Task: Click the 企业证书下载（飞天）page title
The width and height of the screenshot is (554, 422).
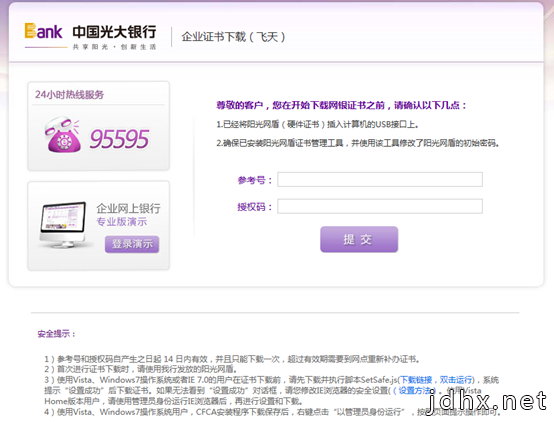Action: click(233, 36)
